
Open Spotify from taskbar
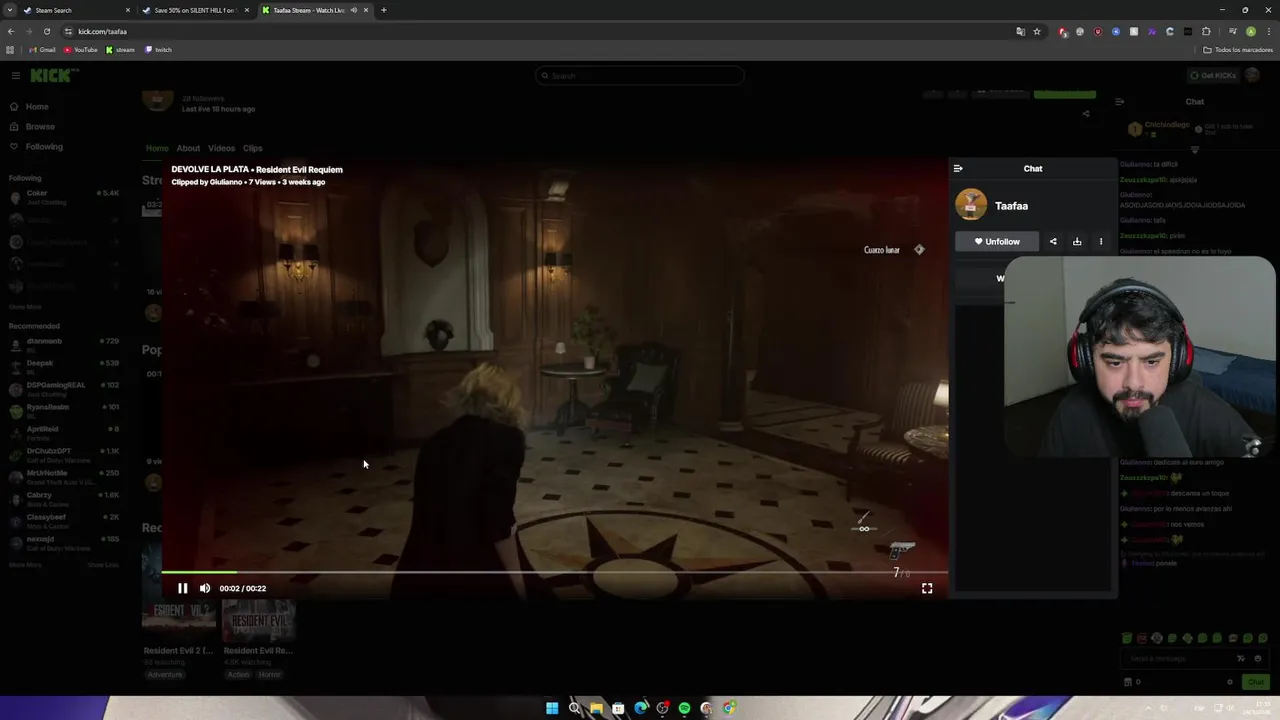coord(684,708)
